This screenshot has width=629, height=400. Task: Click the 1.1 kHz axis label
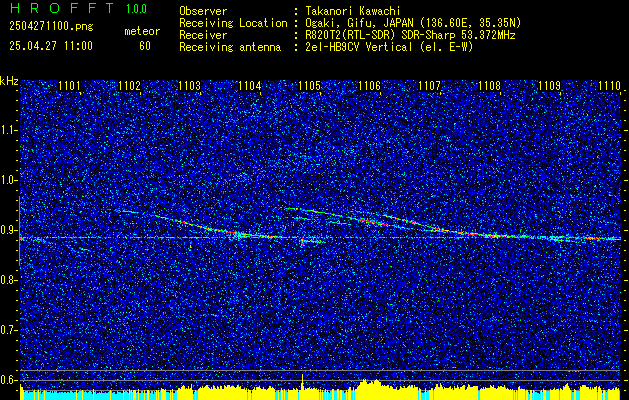[x=8, y=130]
